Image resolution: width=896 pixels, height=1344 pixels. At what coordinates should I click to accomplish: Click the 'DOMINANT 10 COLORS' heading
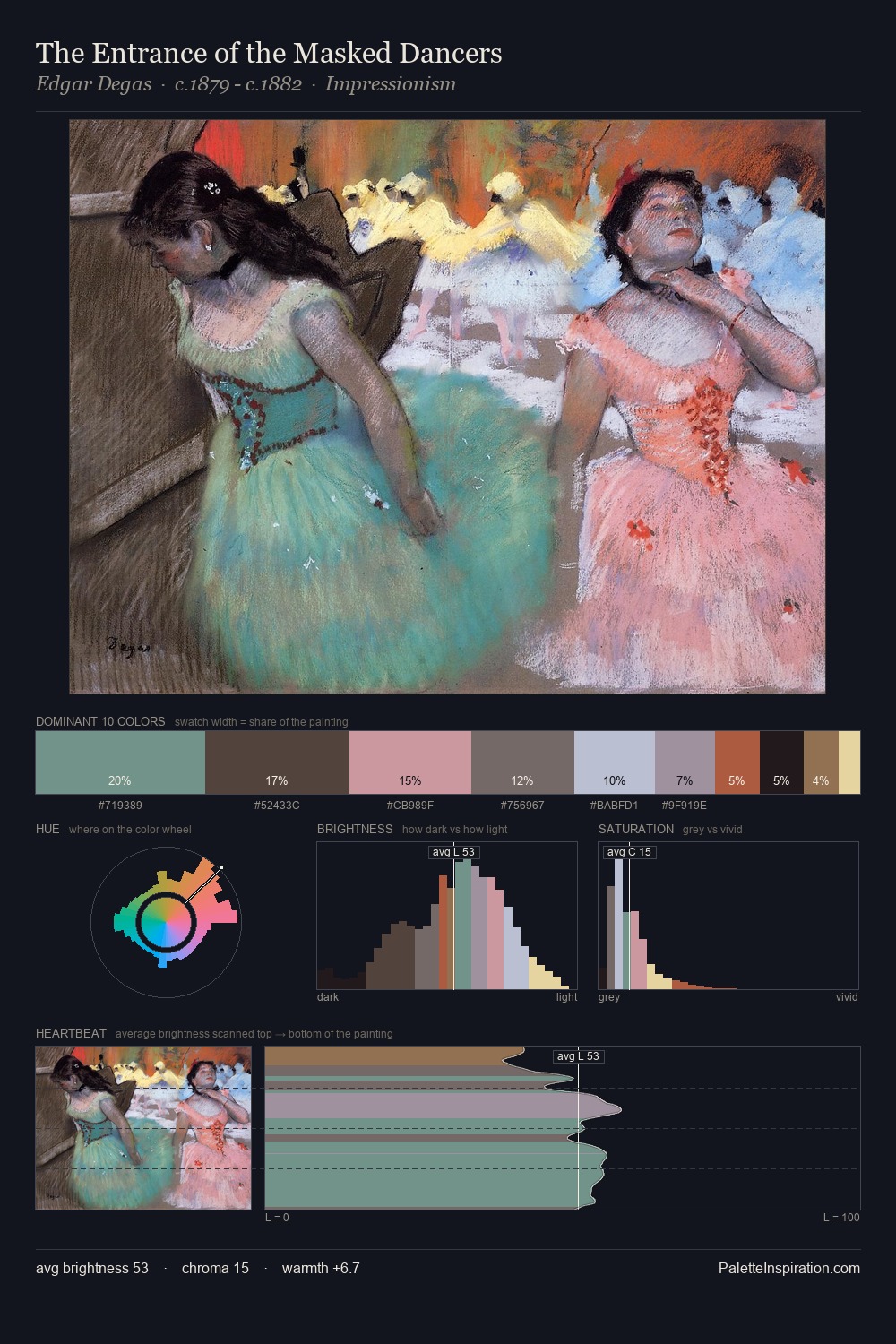[x=100, y=721]
